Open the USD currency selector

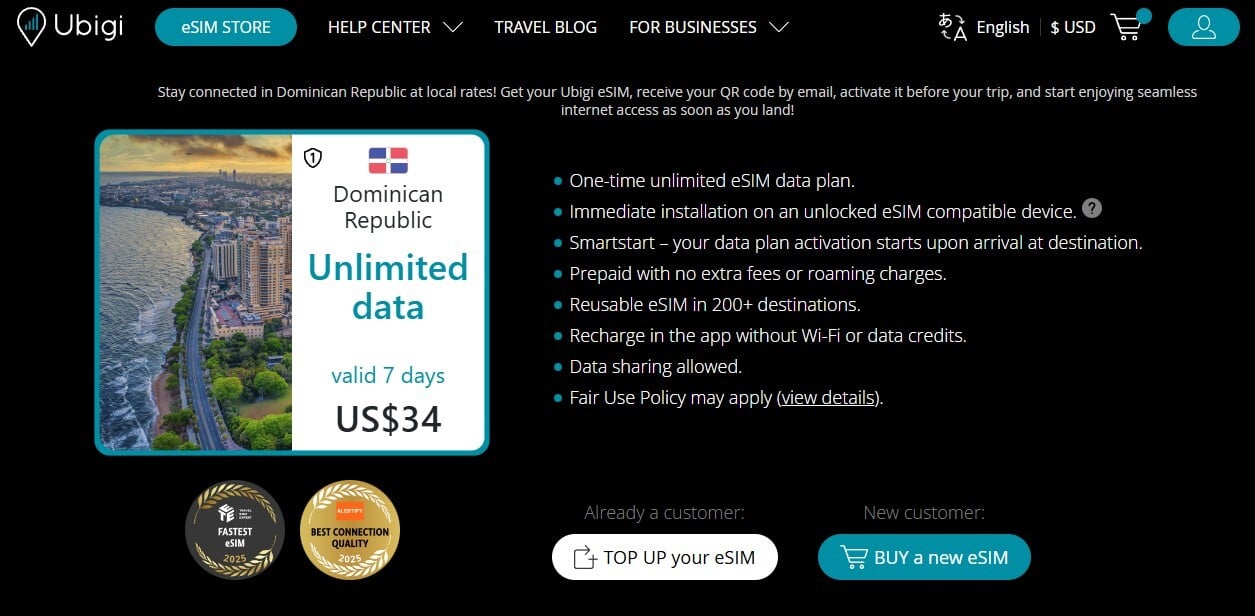pyautogui.click(x=1073, y=27)
